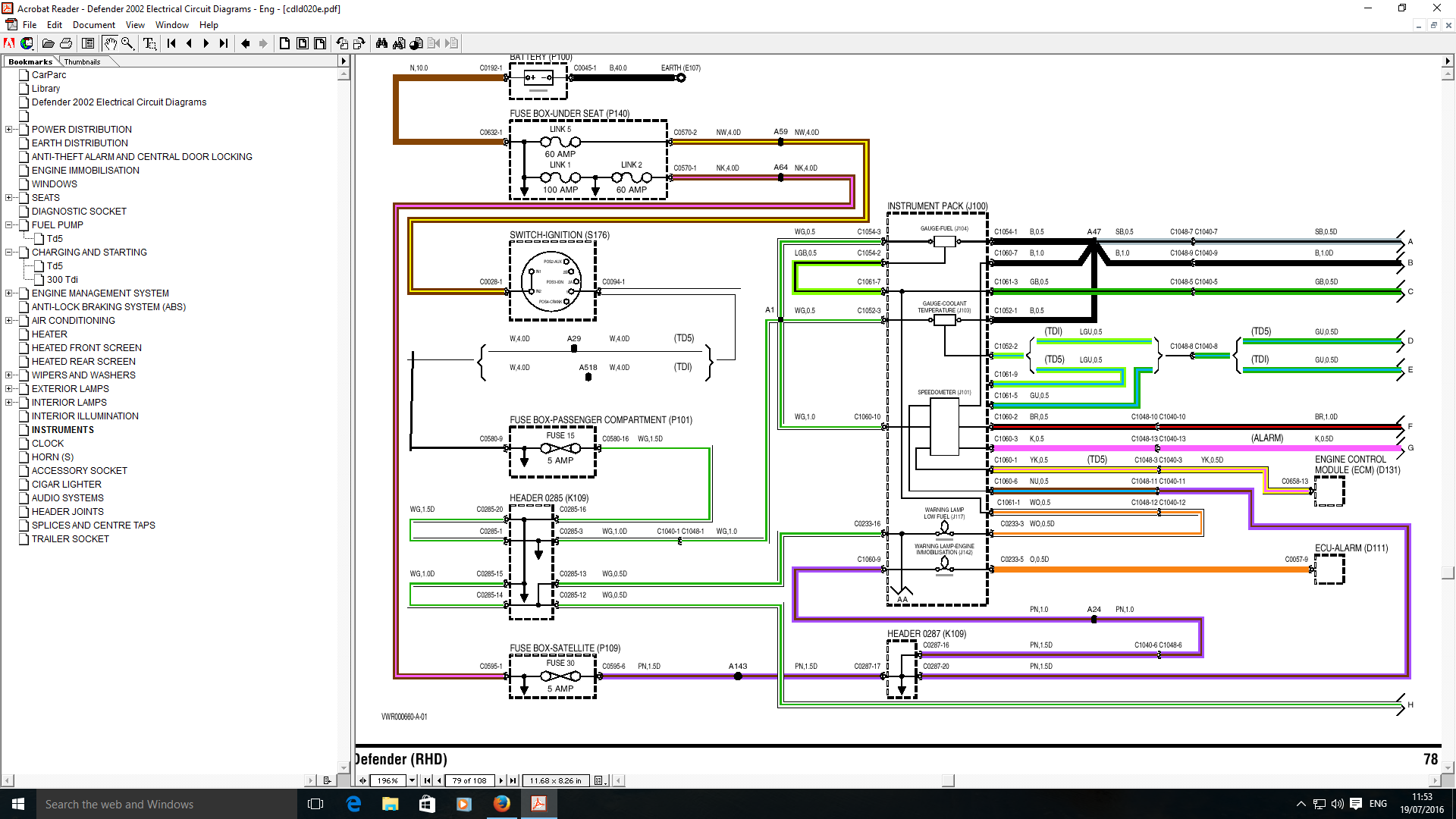Open bookmark panel options menu icon
Viewport: 1456px width, 819px height.
pos(327,780)
